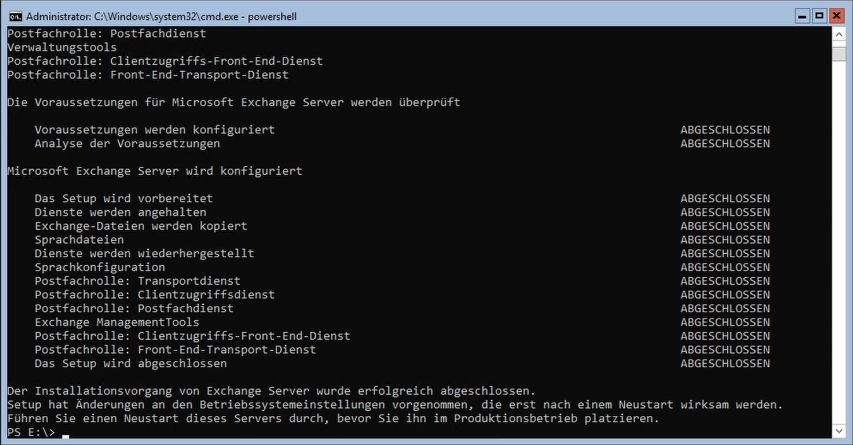Click the scrollbar up arrow

tap(839, 34)
